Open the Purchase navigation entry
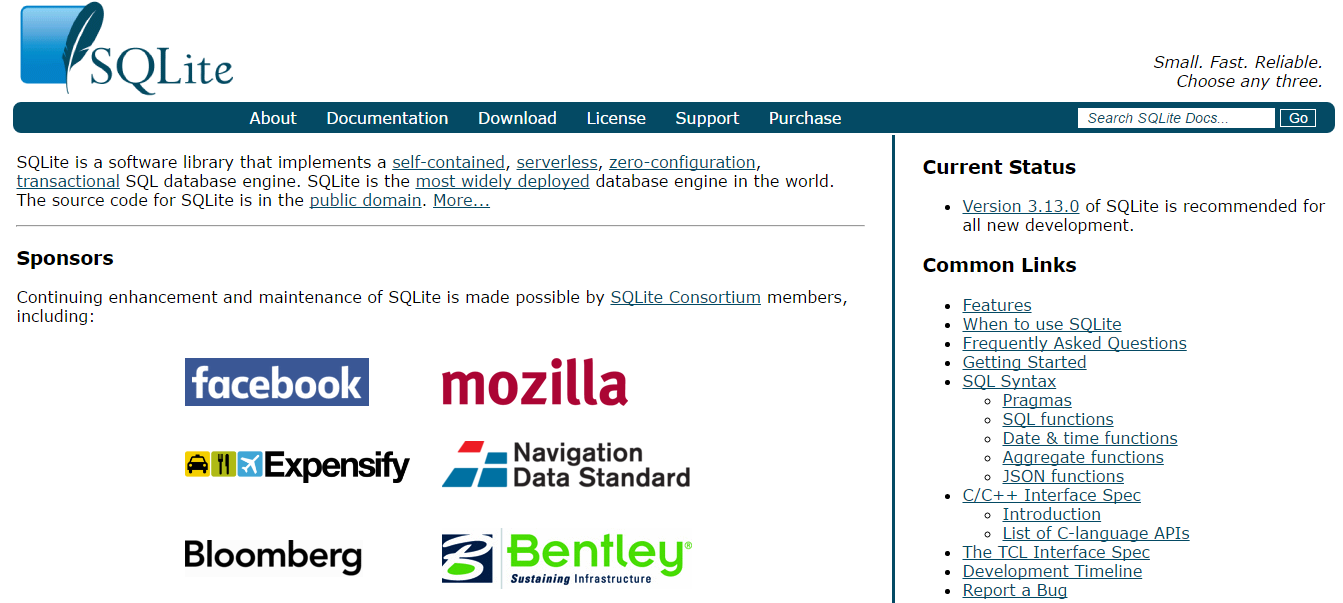This screenshot has height=603, width=1343. (x=804, y=118)
